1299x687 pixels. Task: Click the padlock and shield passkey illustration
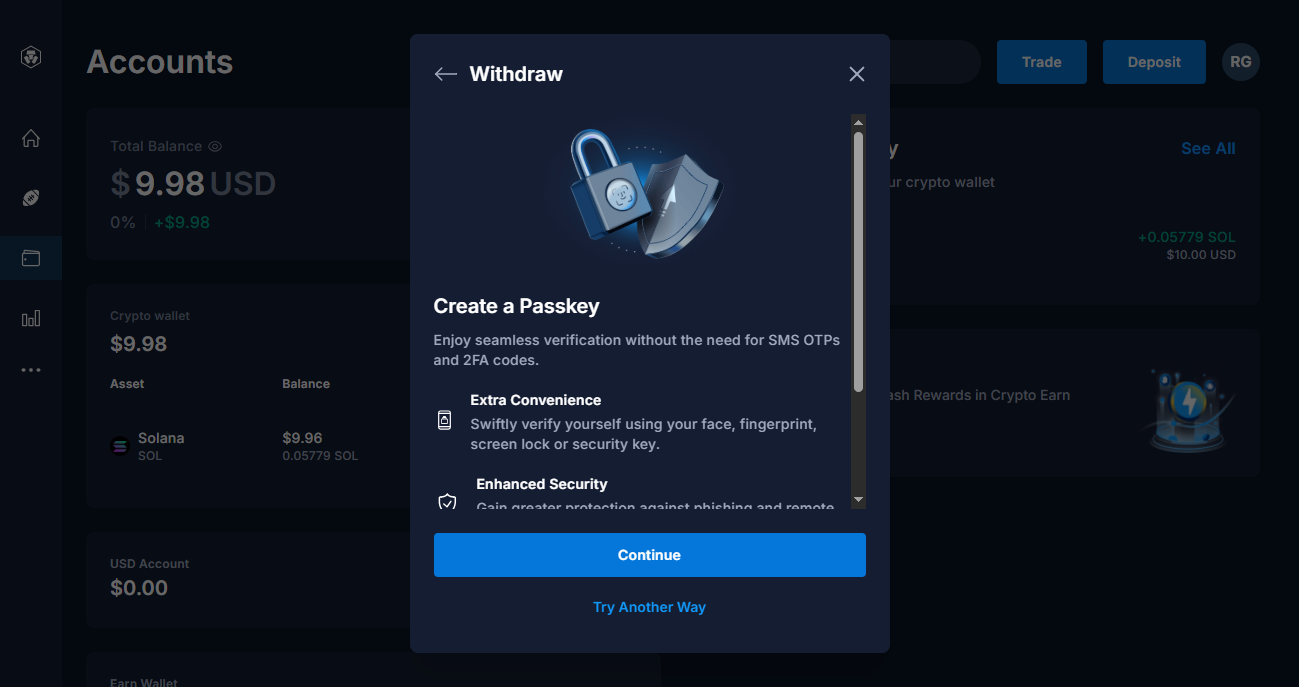646,192
